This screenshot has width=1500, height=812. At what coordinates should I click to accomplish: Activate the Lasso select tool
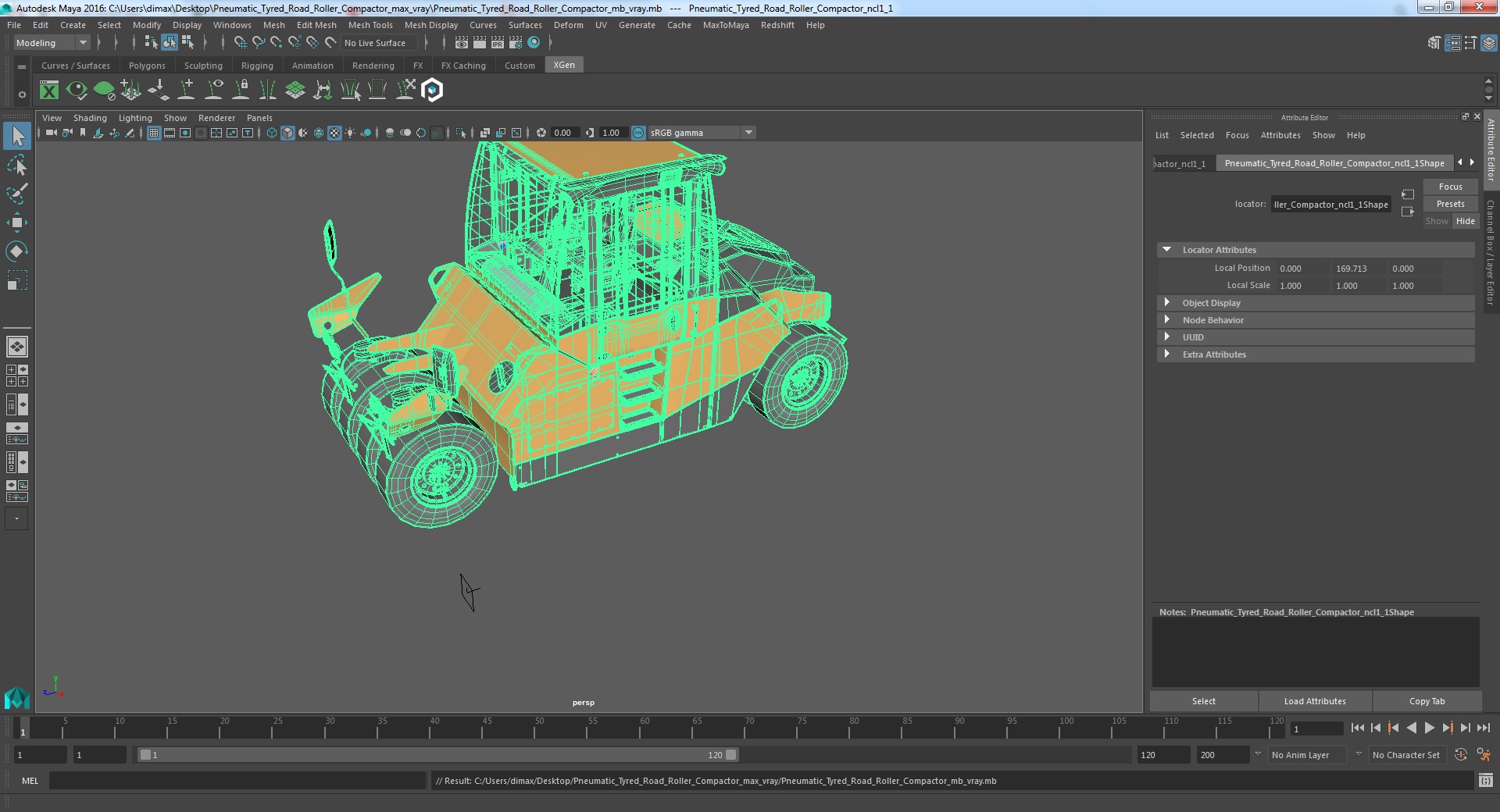click(17, 166)
